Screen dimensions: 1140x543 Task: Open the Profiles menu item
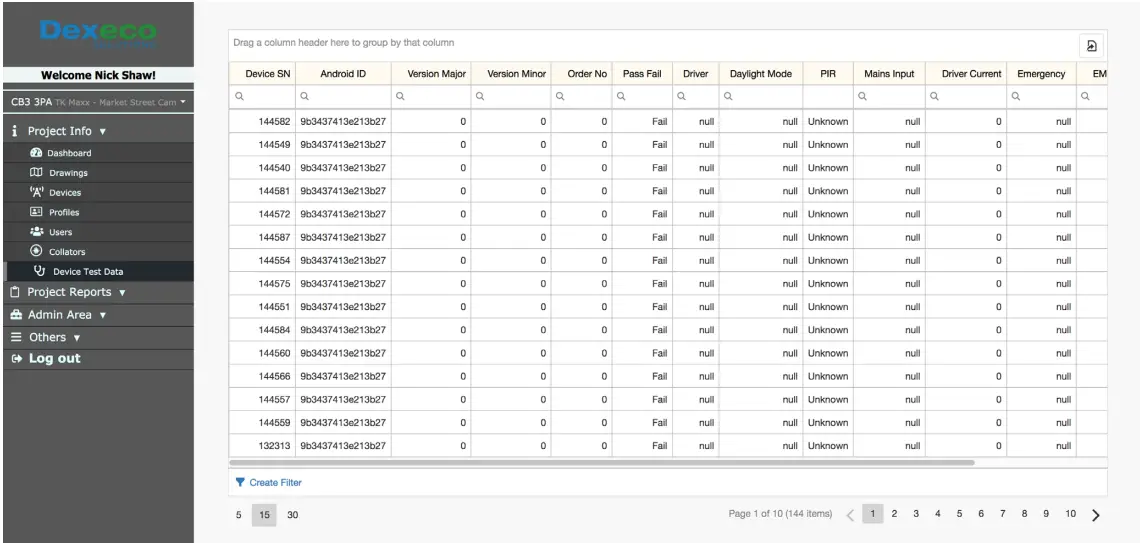(x=98, y=212)
